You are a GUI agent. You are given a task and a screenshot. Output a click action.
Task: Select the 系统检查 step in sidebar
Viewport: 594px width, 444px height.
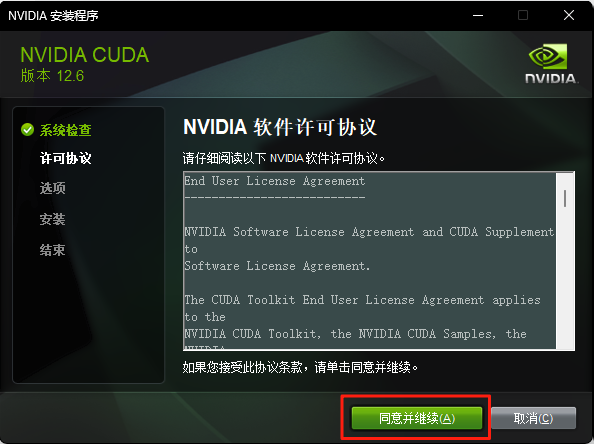[x=66, y=130]
